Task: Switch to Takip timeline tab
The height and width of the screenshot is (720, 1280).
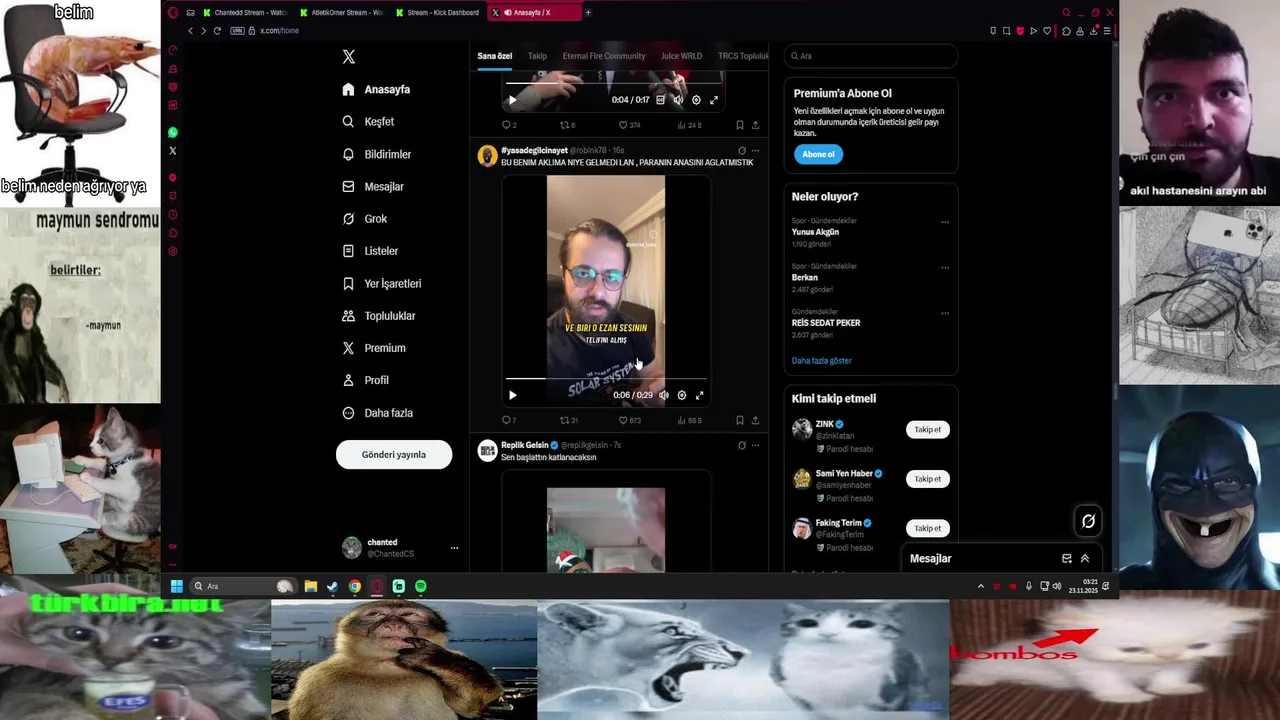Action: point(537,56)
